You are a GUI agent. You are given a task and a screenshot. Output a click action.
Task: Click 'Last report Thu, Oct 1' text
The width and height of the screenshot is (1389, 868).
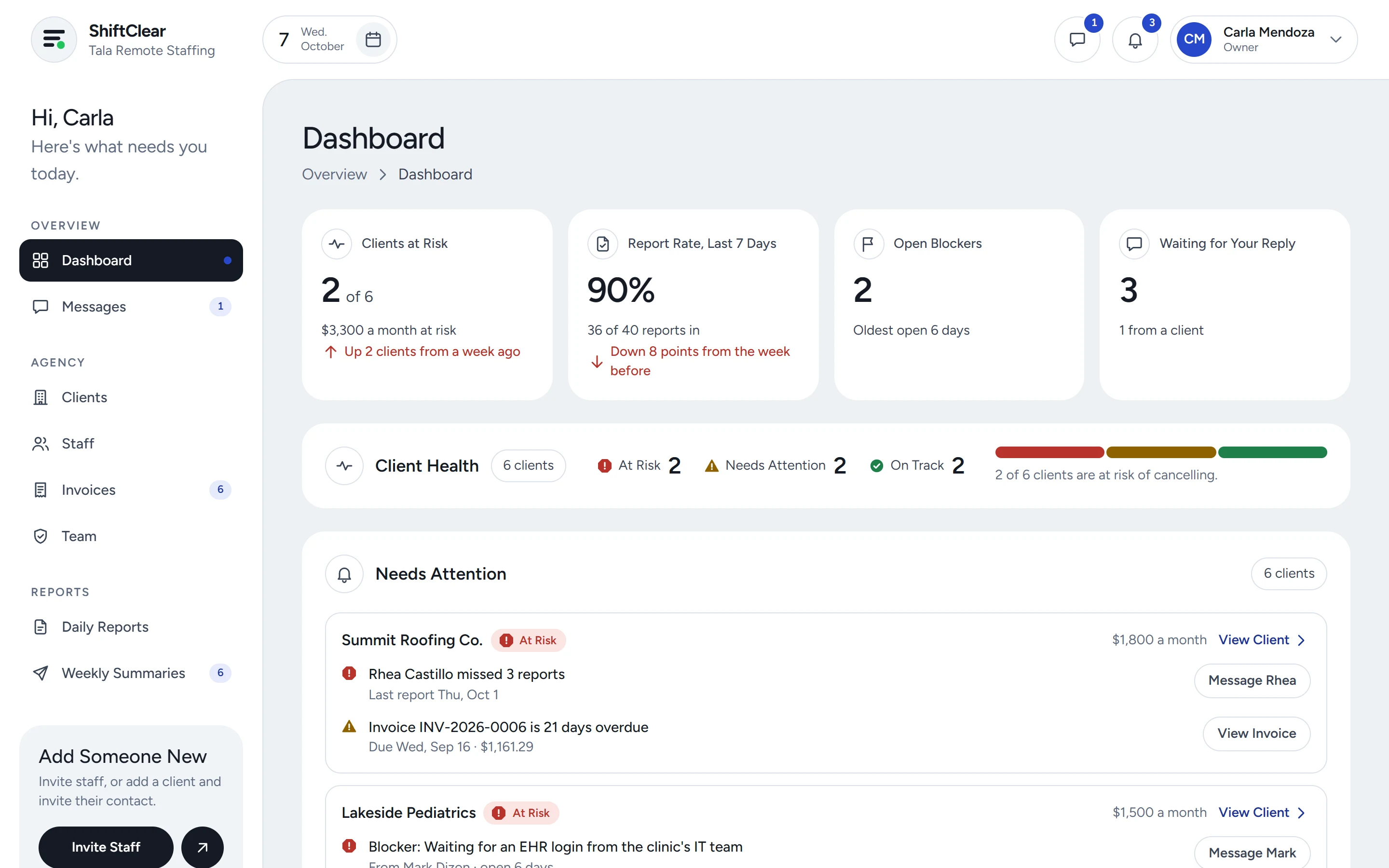[434, 694]
